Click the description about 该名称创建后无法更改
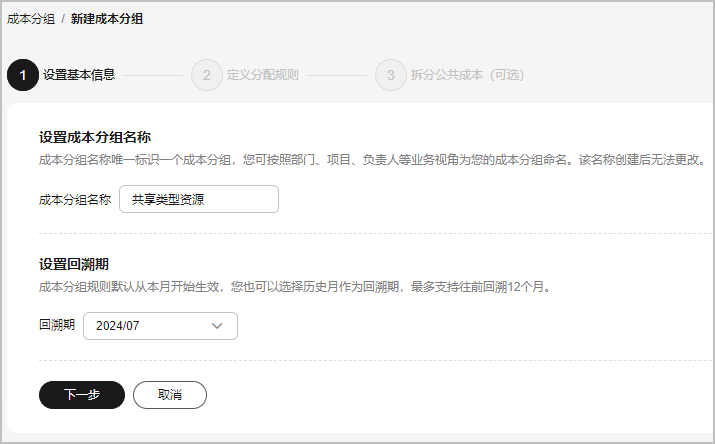This screenshot has width=715, height=444. 373,160
